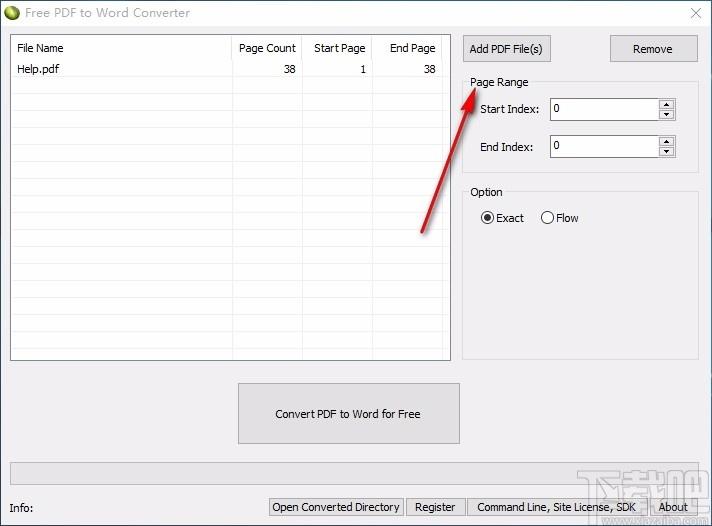Click the Start Page value 1 for Help.pdf
Viewport: 712px width, 526px height.
pos(363,69)
